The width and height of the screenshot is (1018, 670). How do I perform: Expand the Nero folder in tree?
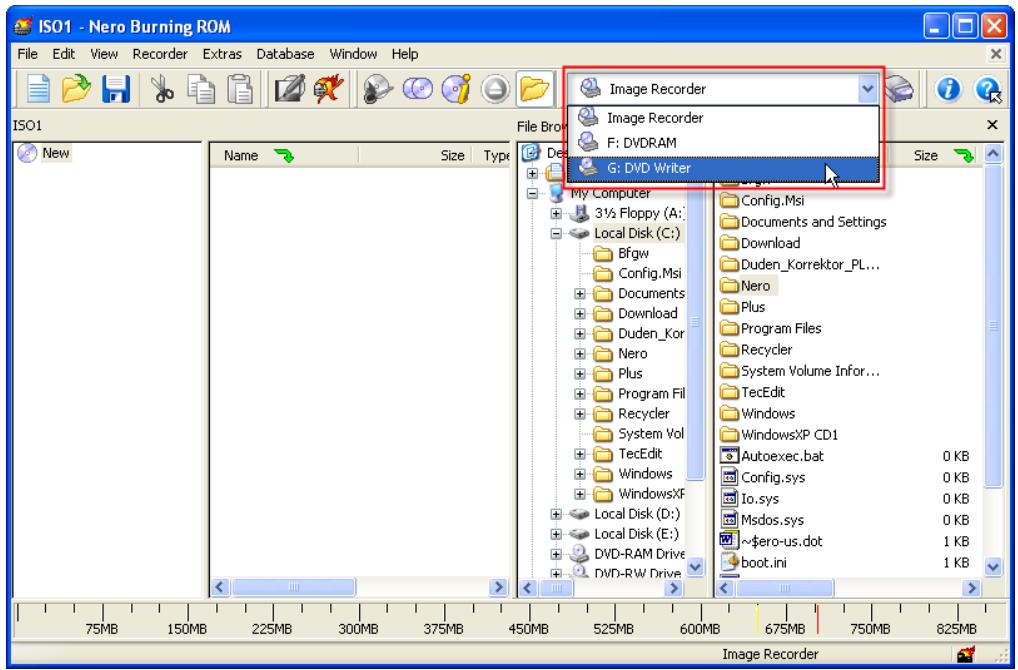tap(580, 354)
